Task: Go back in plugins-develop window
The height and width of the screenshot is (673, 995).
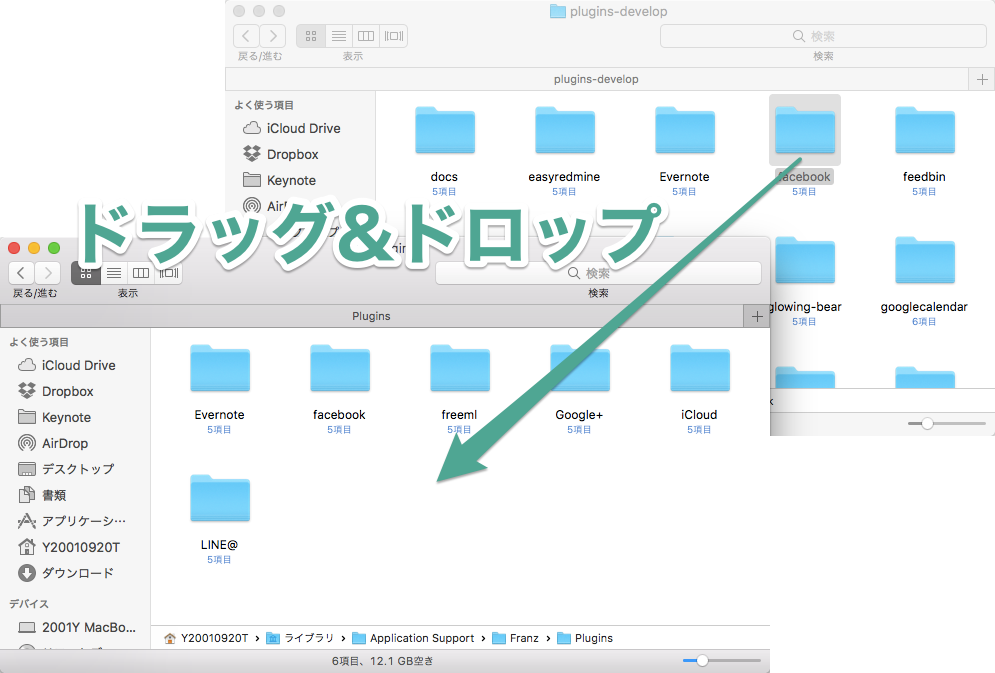Action: coord(246,36)
